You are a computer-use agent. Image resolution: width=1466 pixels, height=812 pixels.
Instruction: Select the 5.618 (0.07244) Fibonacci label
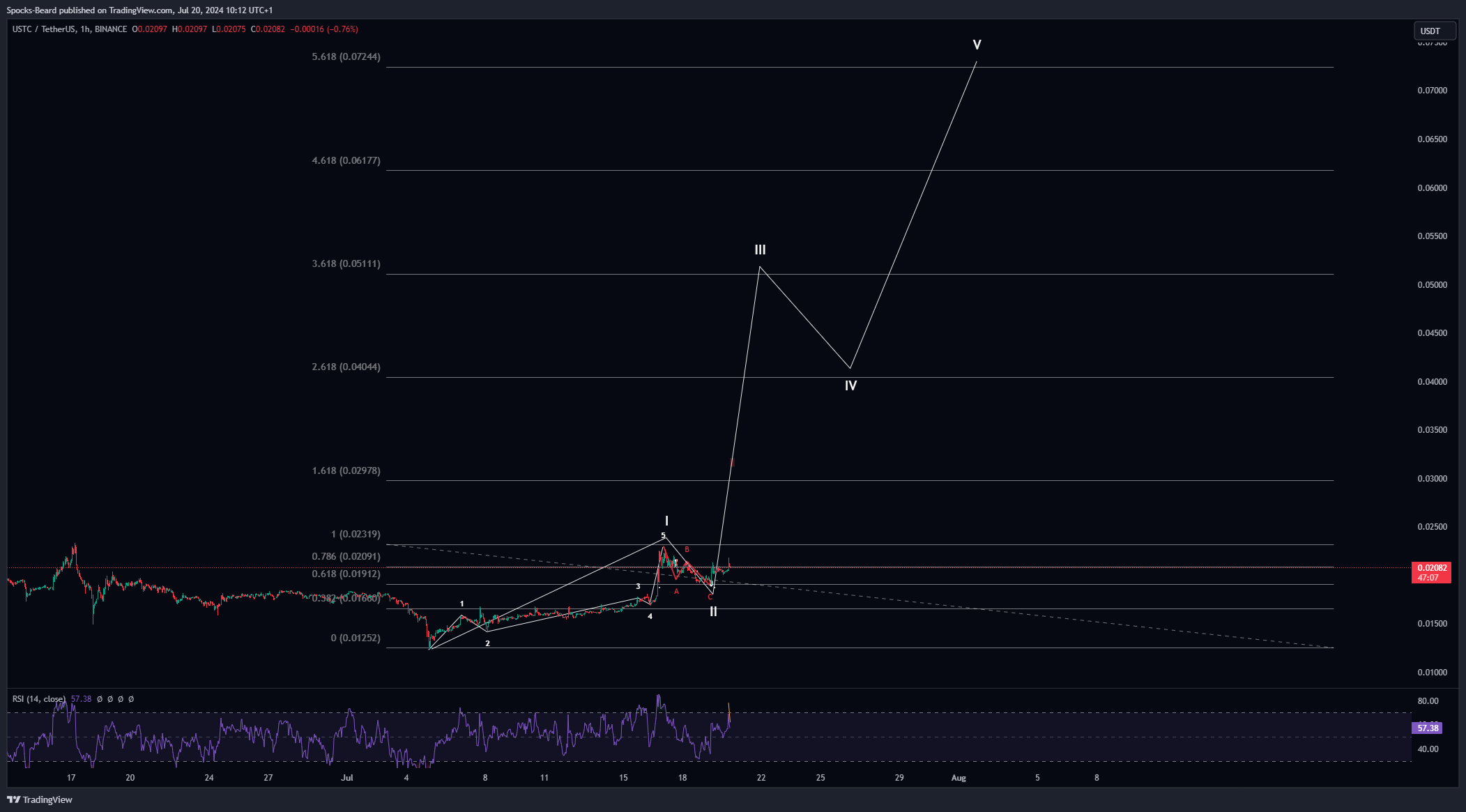[346, 56]
